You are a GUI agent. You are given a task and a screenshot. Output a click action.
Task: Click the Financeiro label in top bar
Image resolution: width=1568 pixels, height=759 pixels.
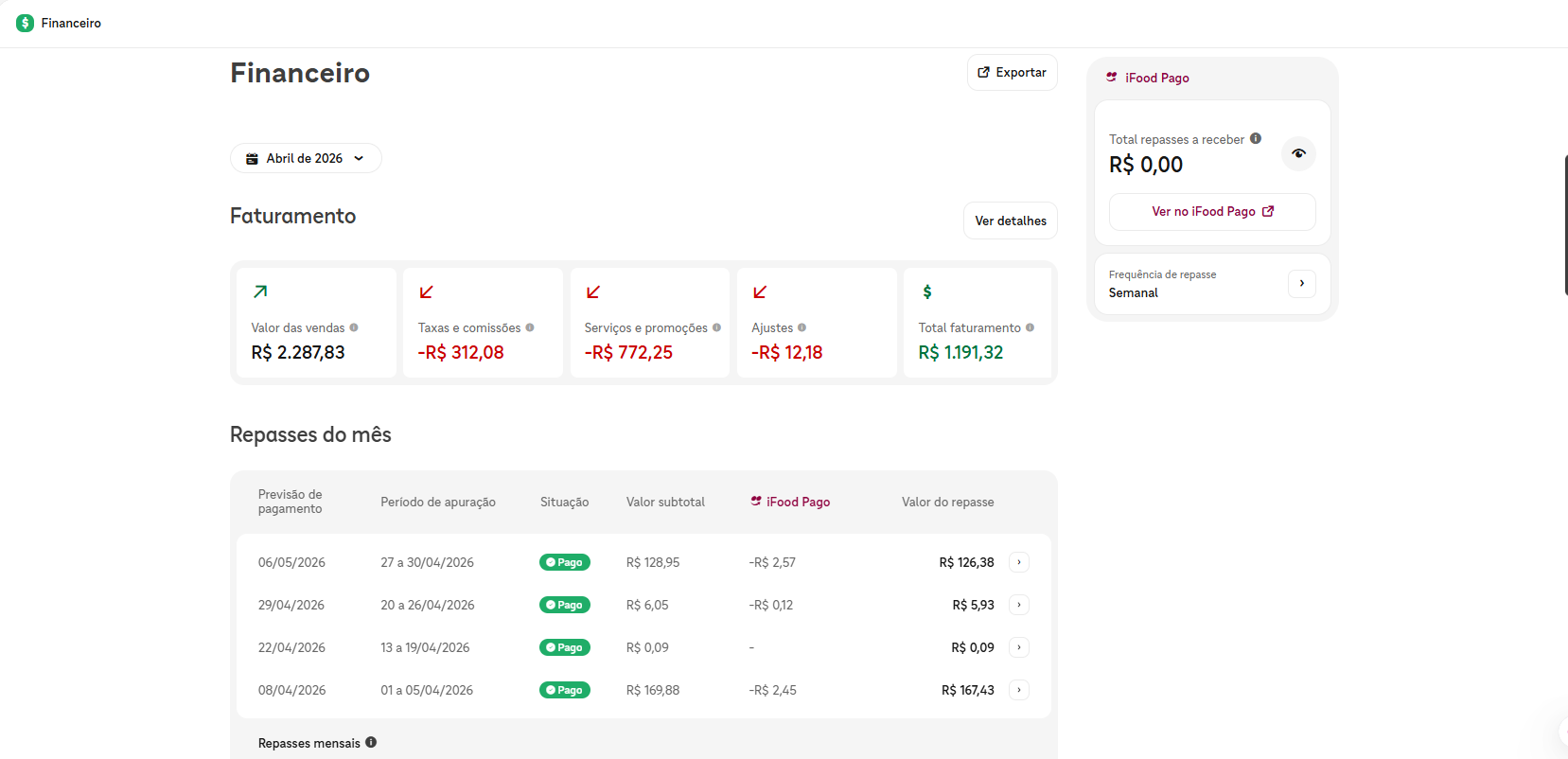[x=71, y=23]
